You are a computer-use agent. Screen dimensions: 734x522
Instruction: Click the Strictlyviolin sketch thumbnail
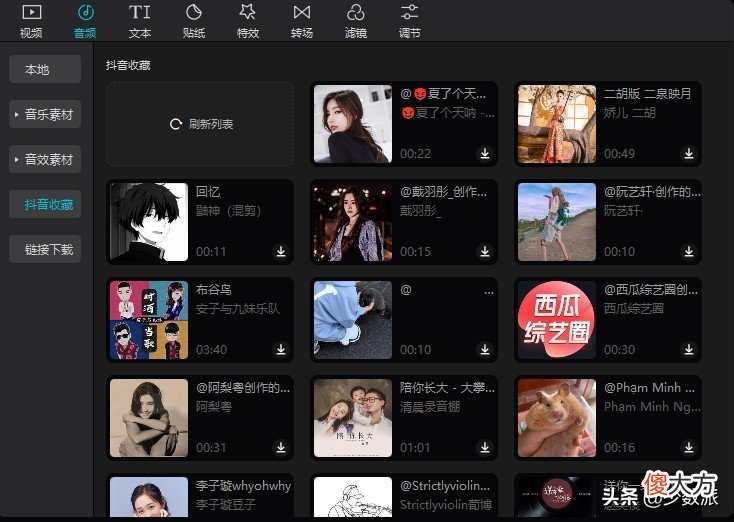pos(353,497)
